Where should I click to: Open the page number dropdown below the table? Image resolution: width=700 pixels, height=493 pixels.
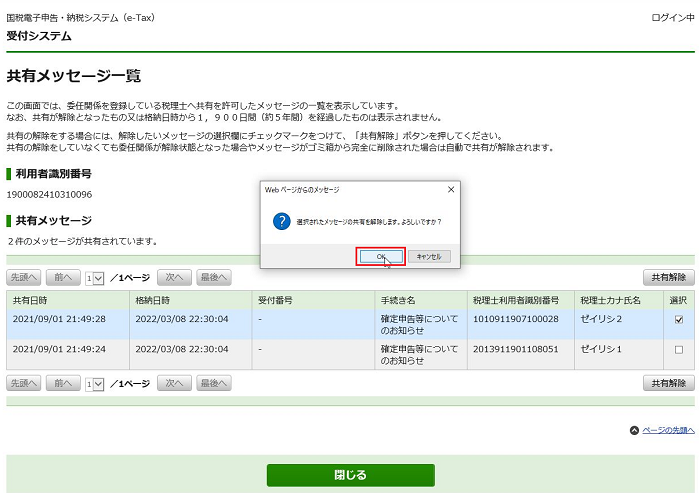(95, 383)
